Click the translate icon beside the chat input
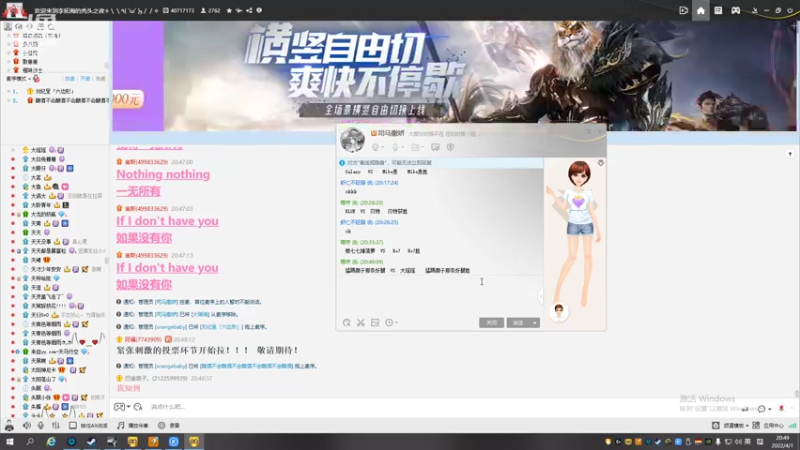 point(138,407)
